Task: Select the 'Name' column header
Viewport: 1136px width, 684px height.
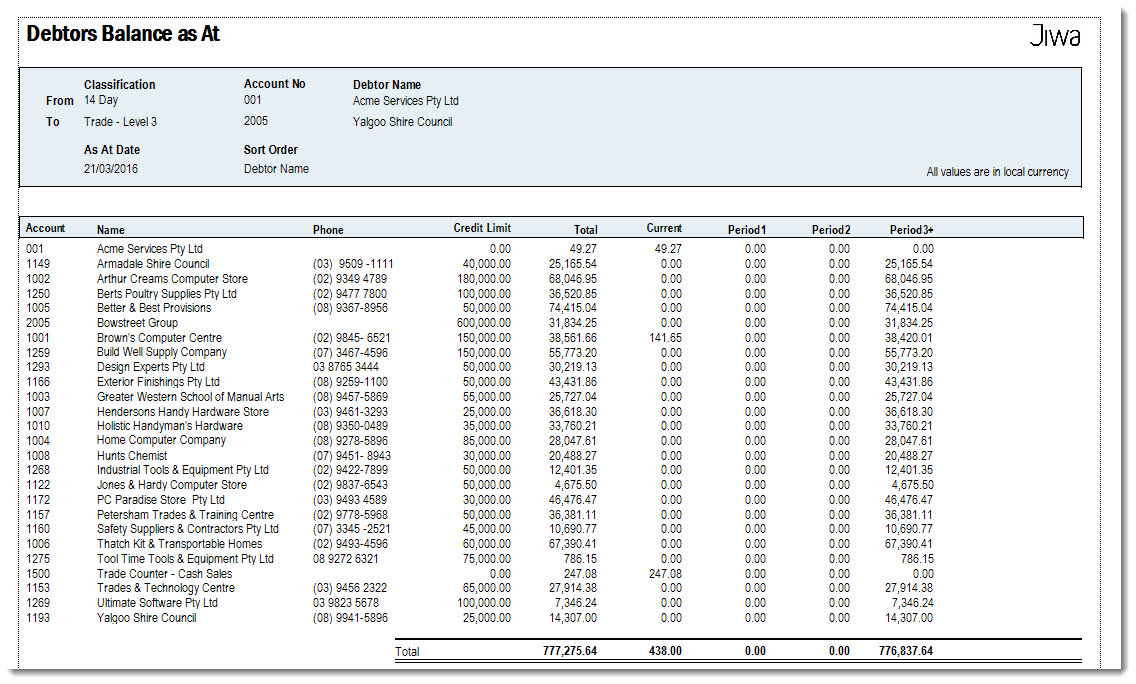Action: pos(111,230)
